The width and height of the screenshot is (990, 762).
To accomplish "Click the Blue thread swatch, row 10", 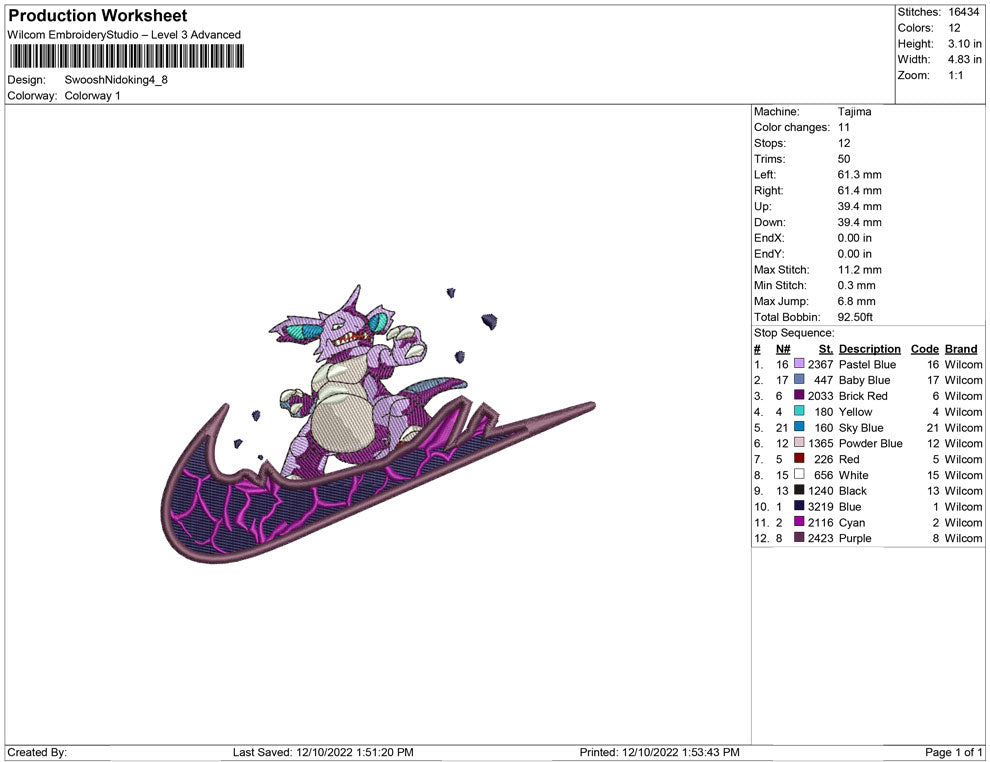I will click(799, 506).
